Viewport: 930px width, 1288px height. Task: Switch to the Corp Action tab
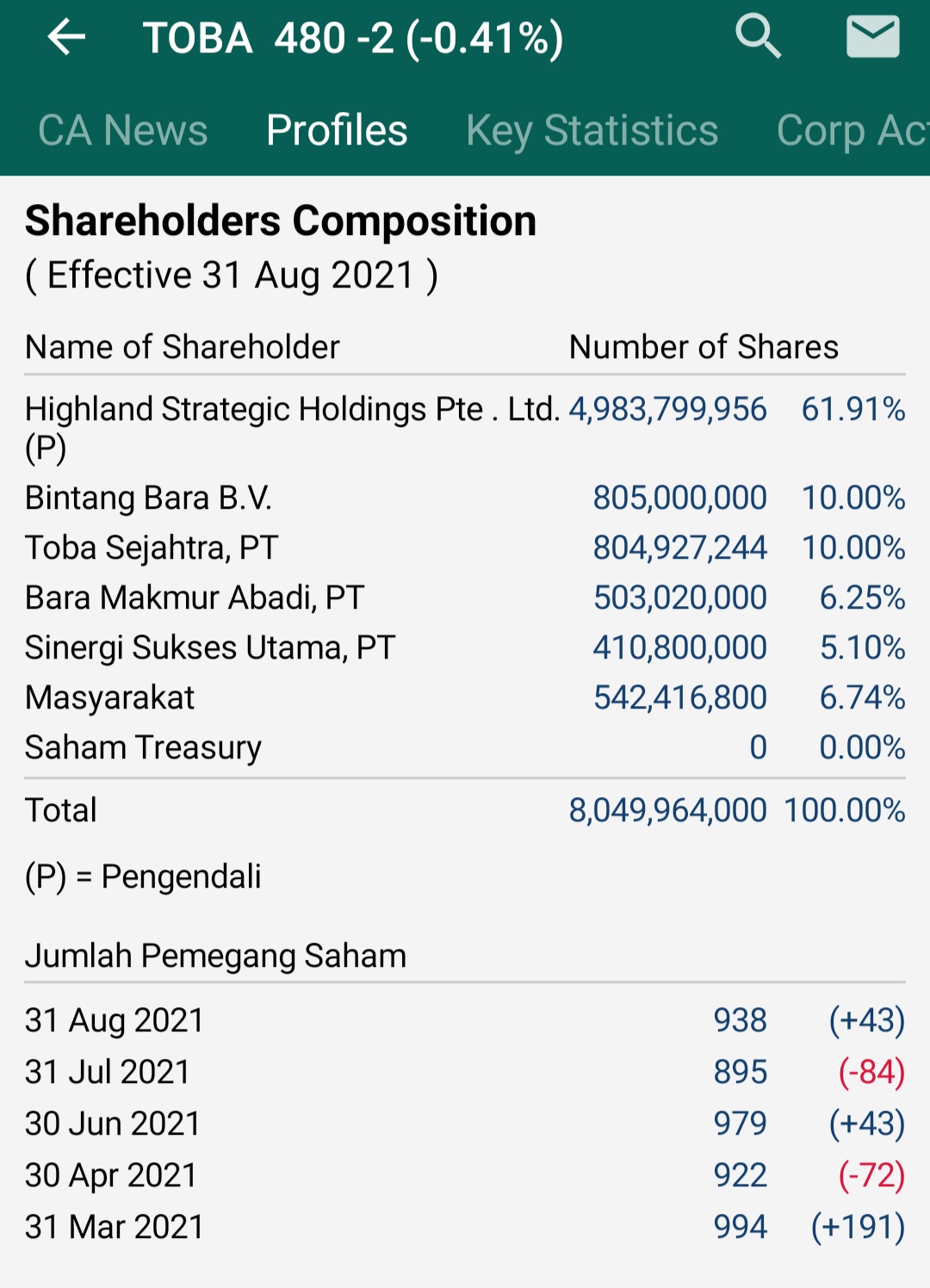pos(851,131)
